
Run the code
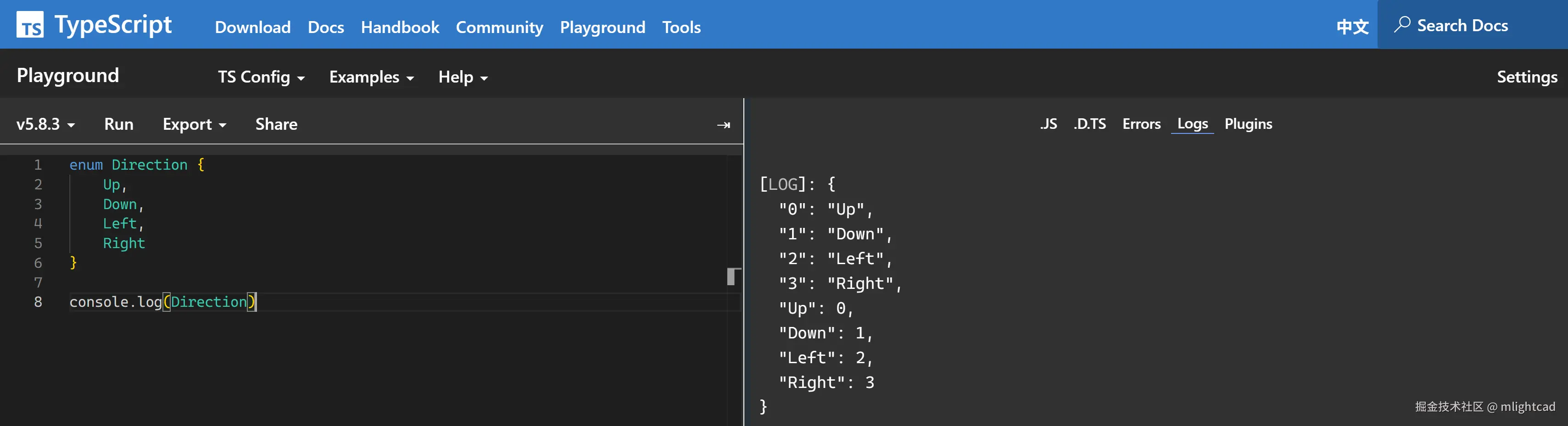point(119,124)
